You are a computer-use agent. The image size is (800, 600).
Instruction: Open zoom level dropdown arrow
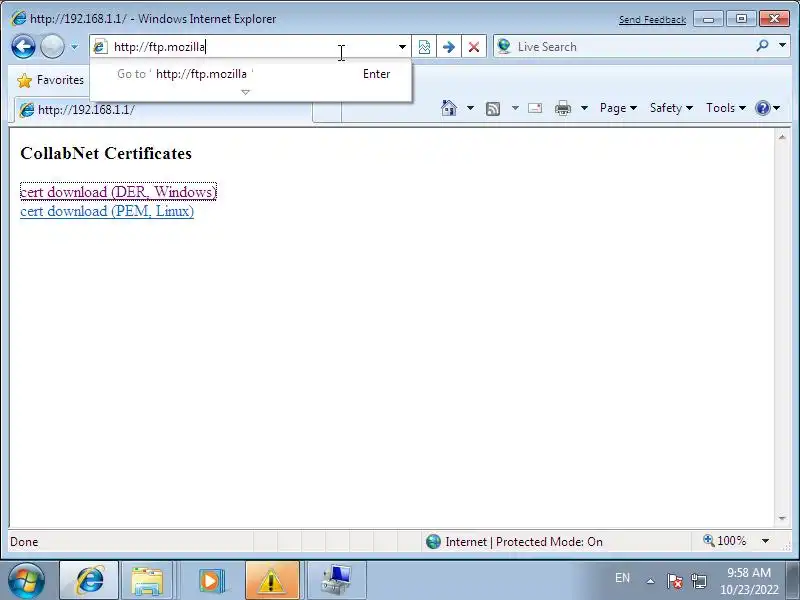(x=765, y=541)
